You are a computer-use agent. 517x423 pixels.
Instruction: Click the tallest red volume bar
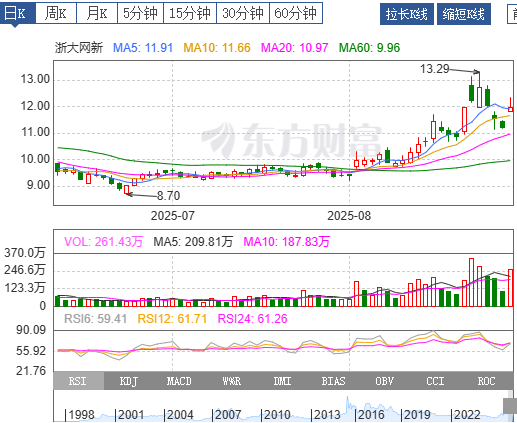point(471,282)
